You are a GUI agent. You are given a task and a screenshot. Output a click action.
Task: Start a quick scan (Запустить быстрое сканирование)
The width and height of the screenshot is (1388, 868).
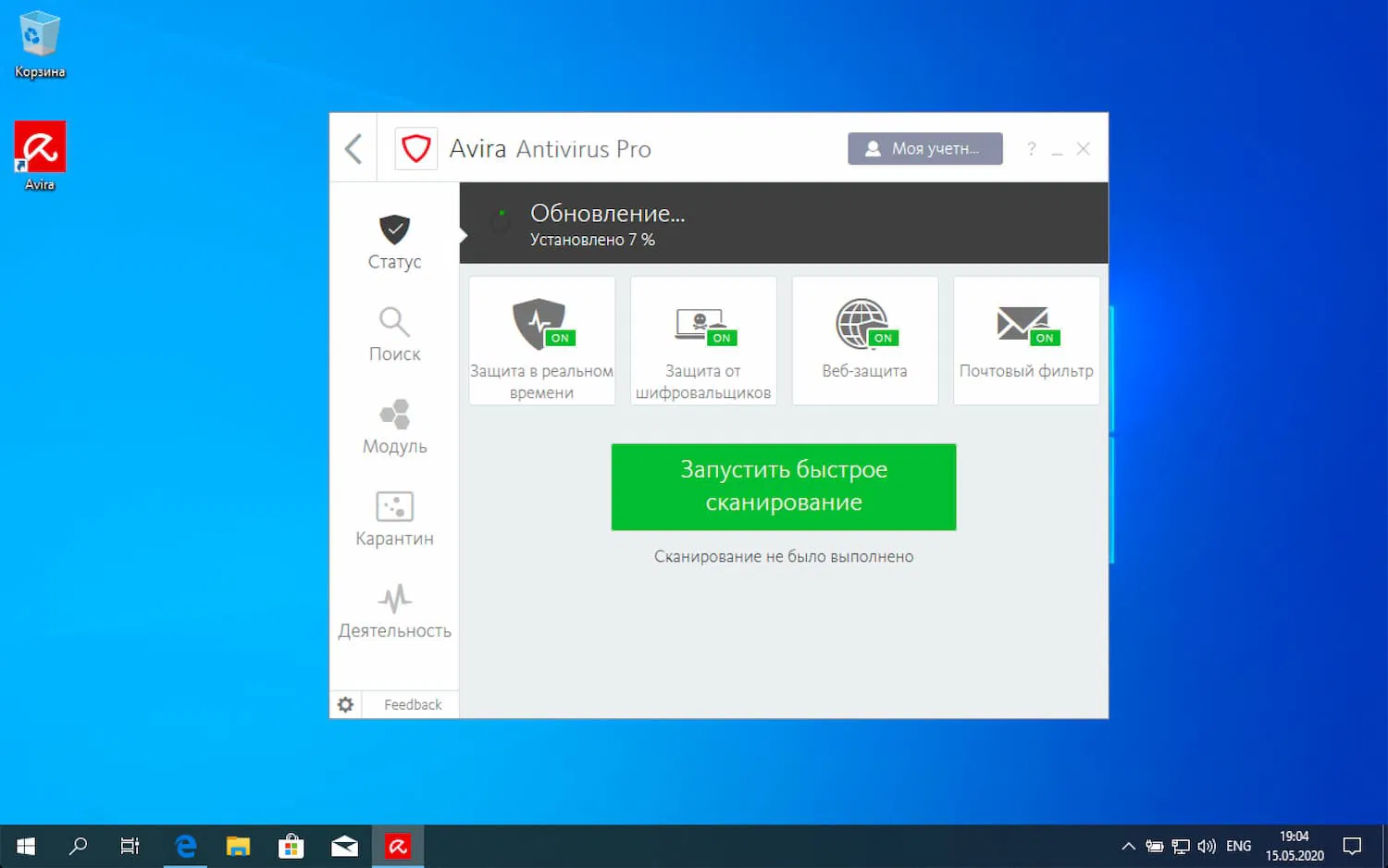tap(783, 487)
